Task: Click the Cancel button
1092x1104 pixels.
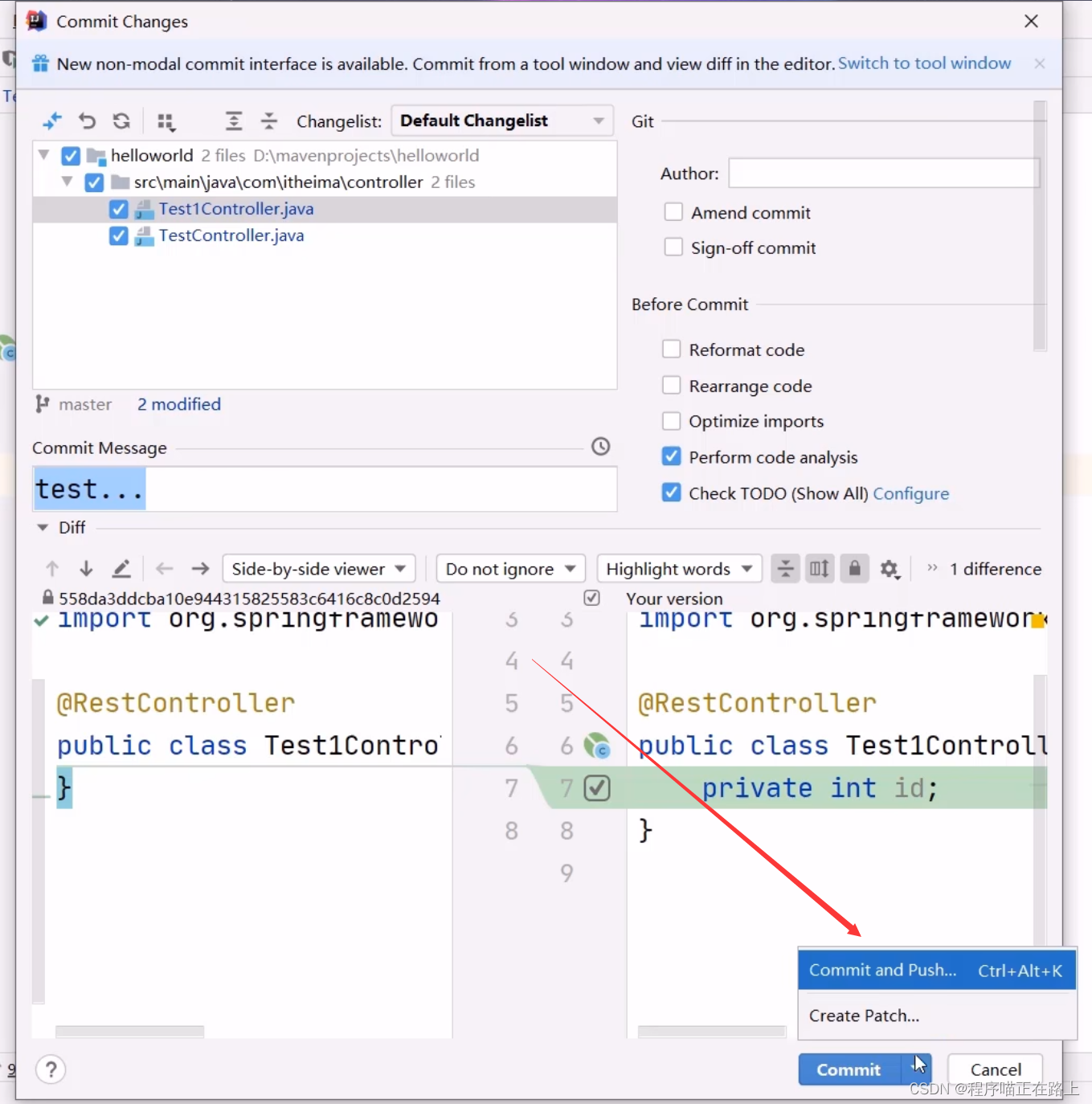Action: click(x=996, y=1069)
